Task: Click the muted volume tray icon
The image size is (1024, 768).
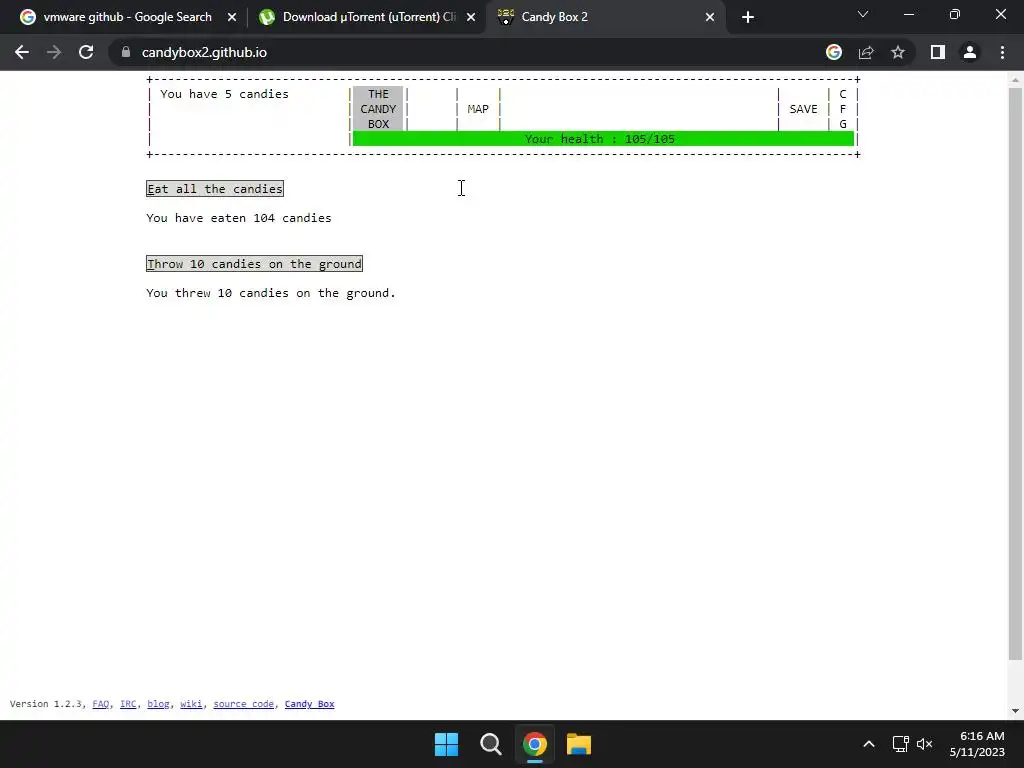Action: (x=925, y=744)
